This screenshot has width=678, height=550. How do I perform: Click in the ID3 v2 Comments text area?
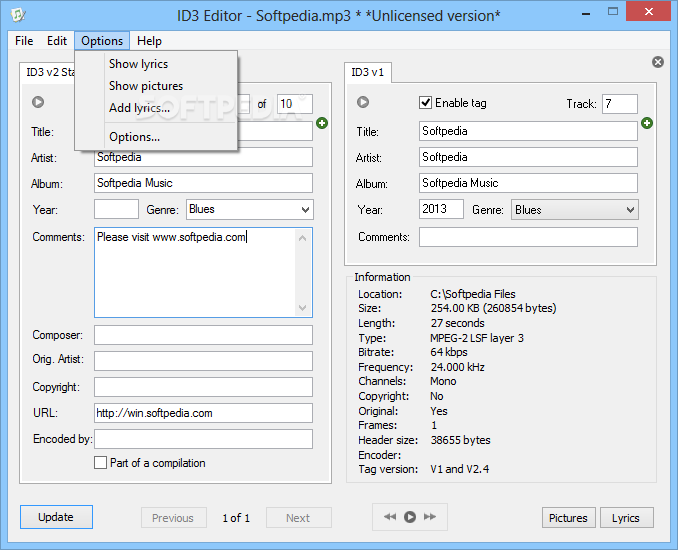(x=195, y=272)
